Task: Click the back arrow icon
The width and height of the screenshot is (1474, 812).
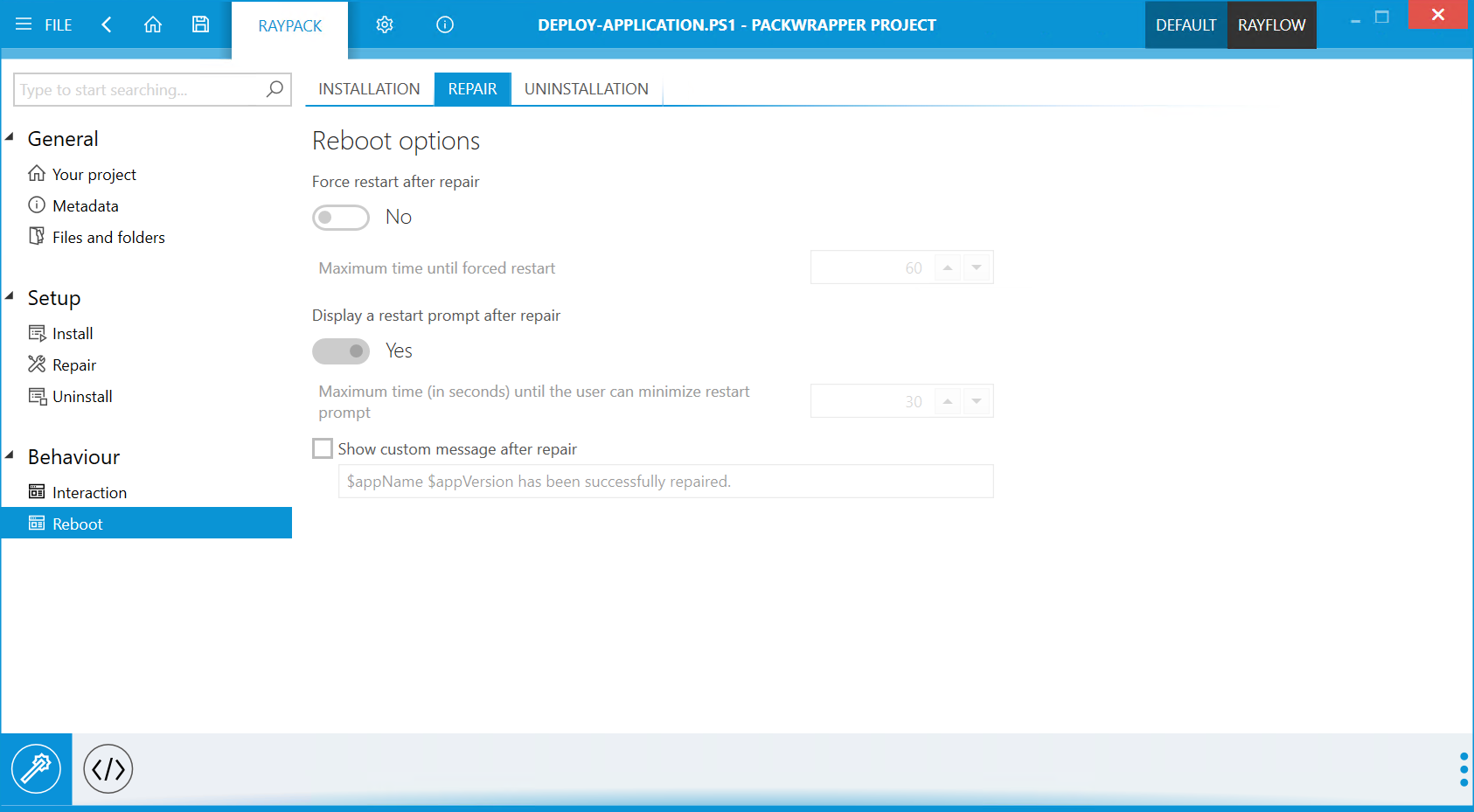Action: pos(107,24)
